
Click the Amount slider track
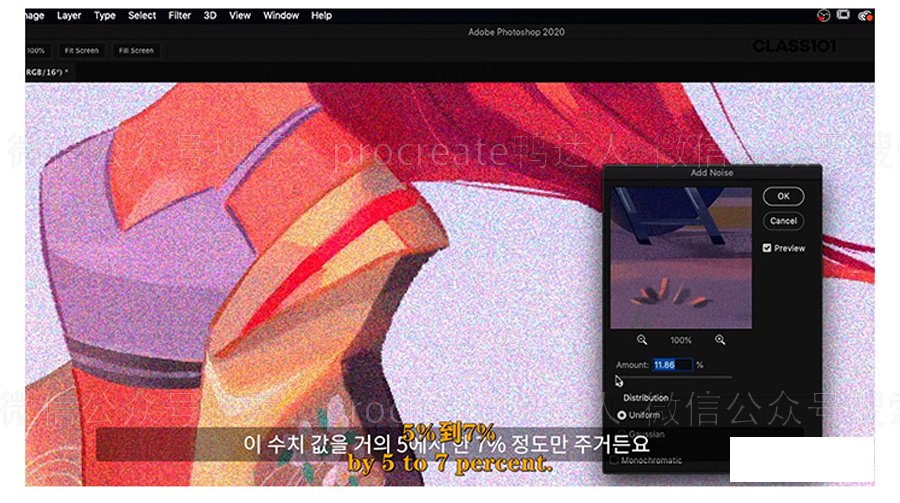click(x=674, y=377)
